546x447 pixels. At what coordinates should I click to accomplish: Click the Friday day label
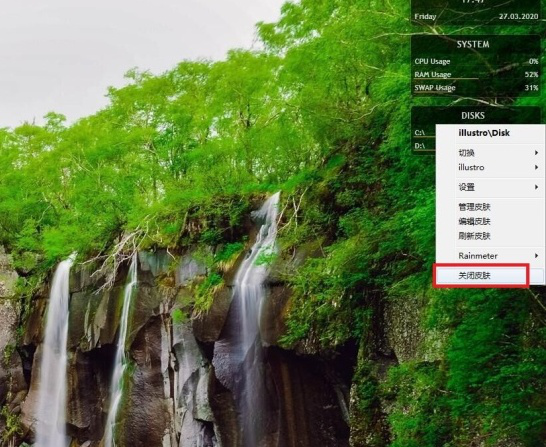[425, 17]
